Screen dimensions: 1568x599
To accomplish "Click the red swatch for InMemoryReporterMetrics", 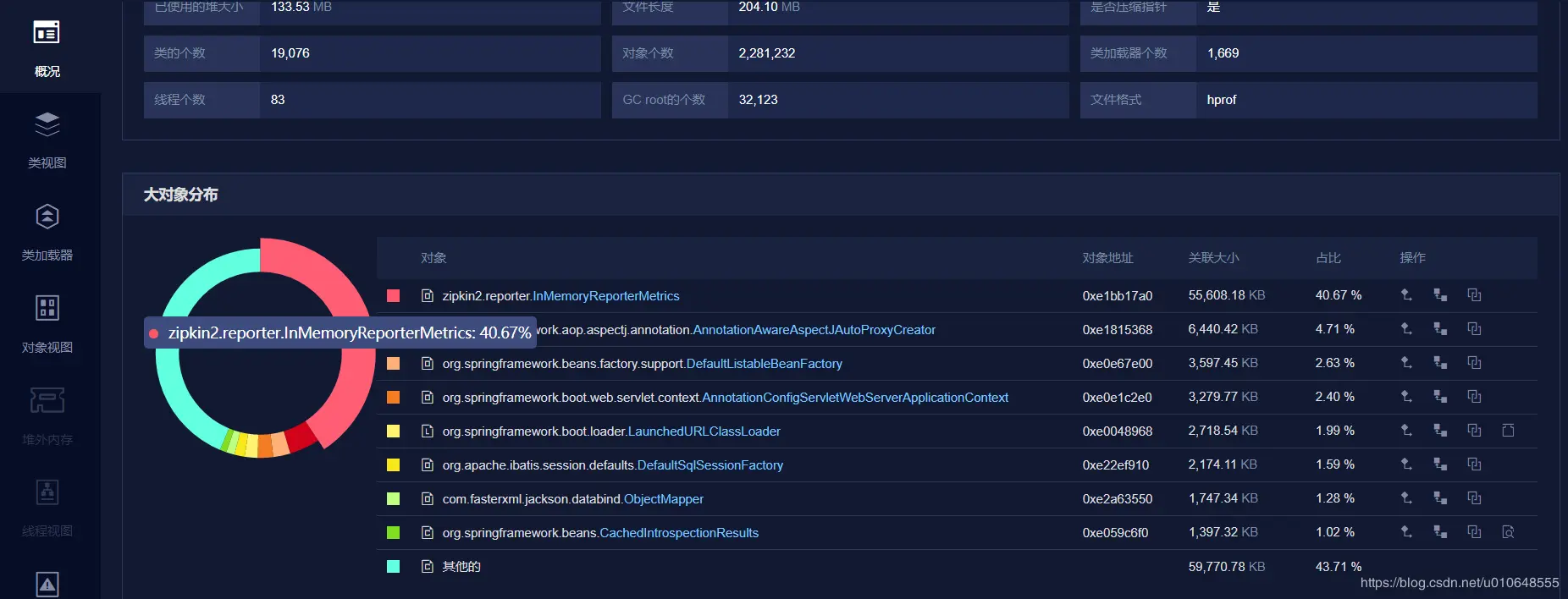I will click(x=393, y=295).
